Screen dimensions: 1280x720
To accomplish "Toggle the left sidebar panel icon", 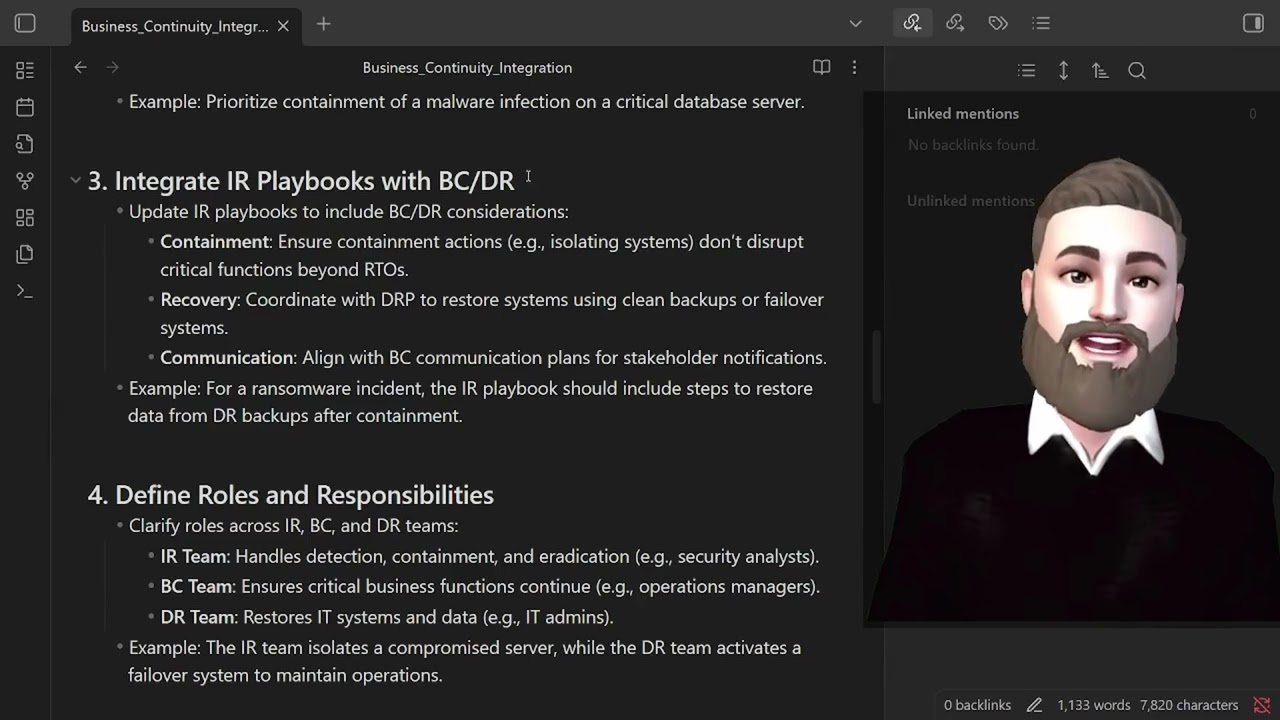I will [25, 24].
